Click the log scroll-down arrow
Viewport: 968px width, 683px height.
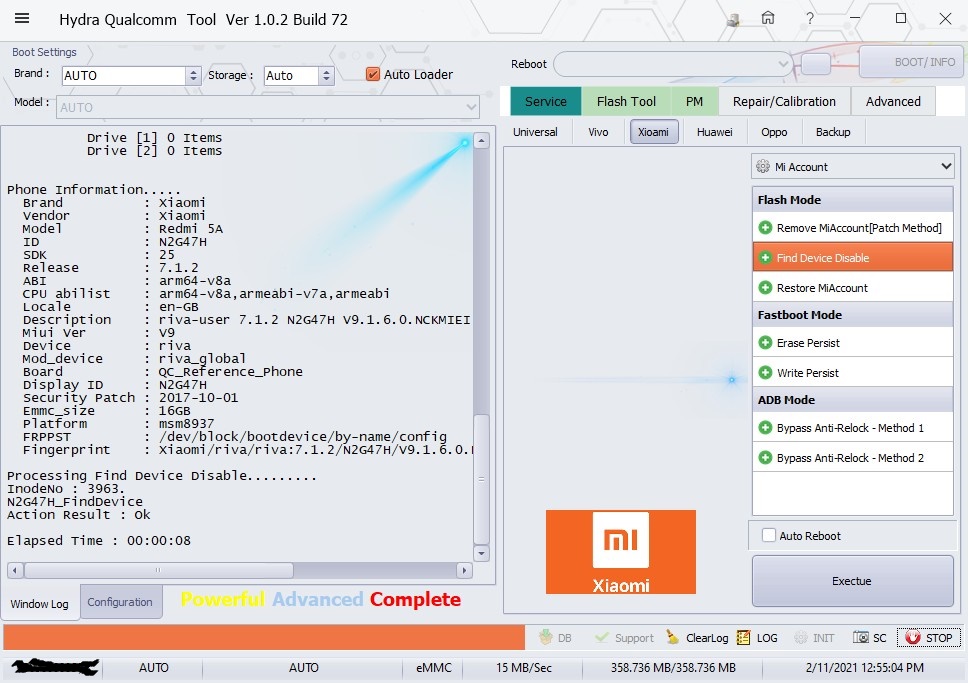(x=482, y=553)
